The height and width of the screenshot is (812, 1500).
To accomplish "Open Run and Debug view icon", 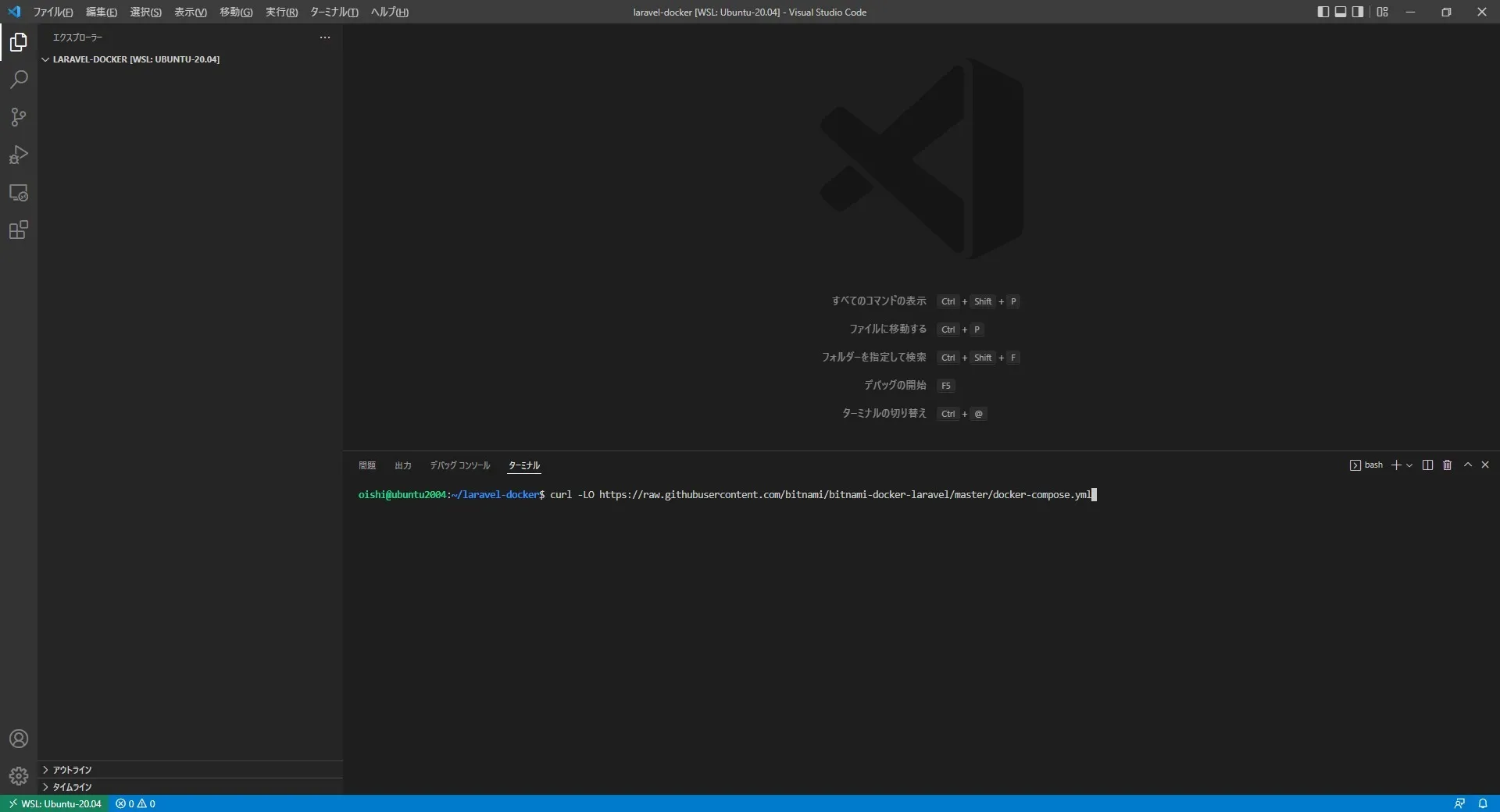I will pos(19,155).
